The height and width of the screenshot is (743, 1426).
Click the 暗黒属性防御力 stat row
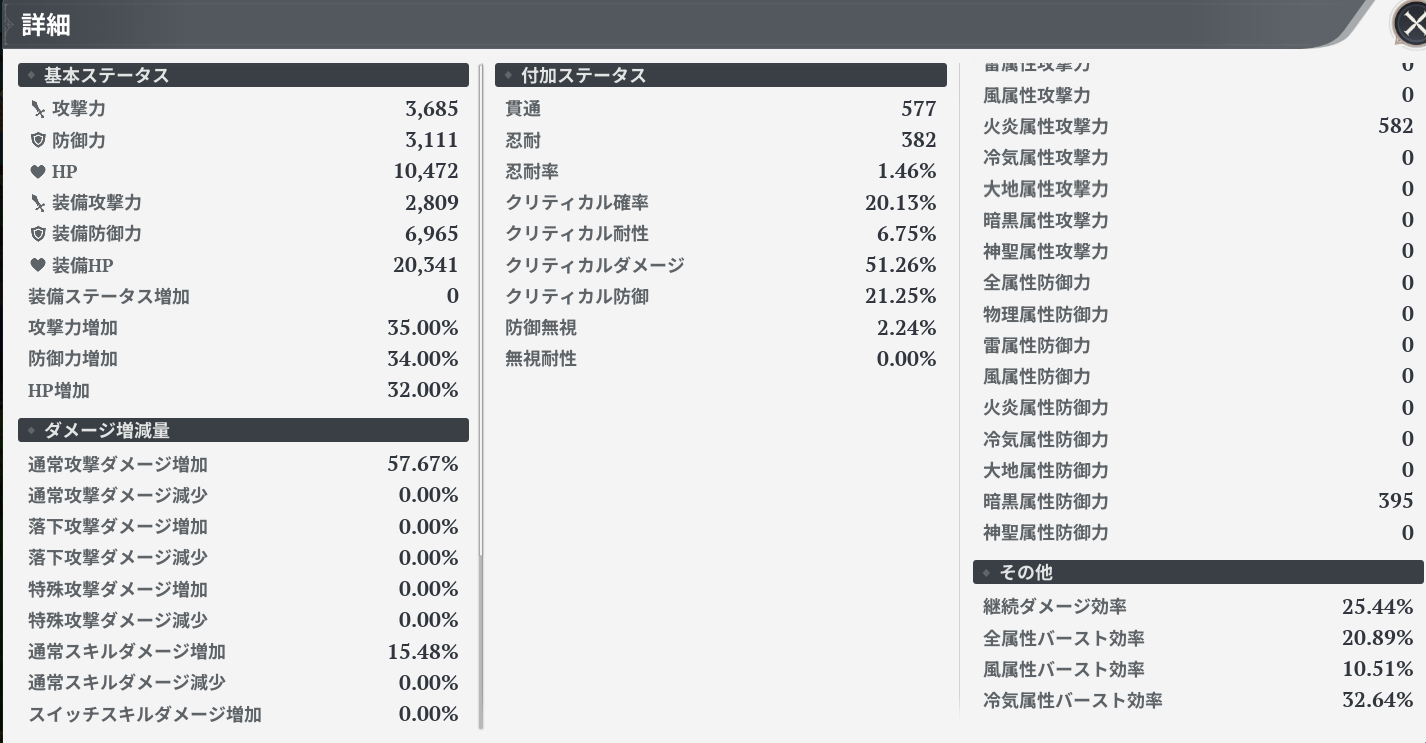tap(1197, 502)
